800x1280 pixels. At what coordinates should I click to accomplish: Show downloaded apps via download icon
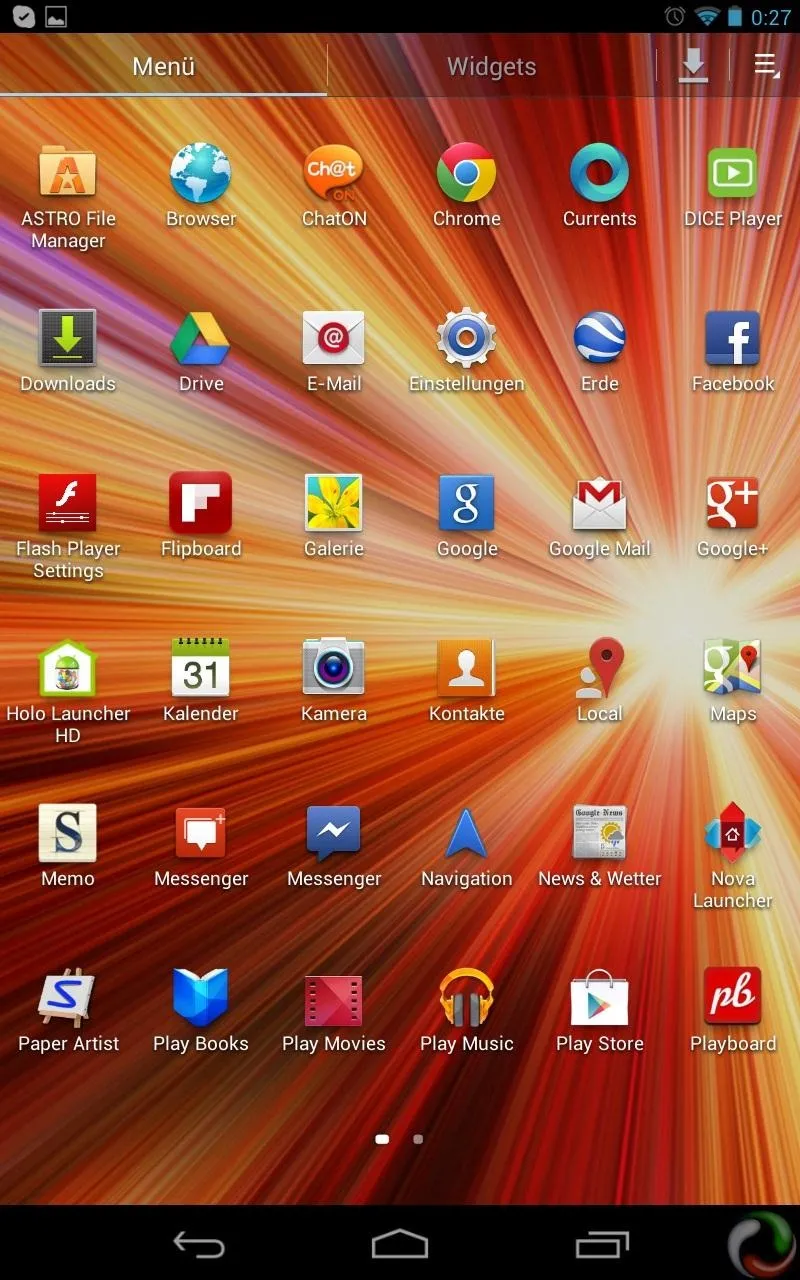point(693,66)
